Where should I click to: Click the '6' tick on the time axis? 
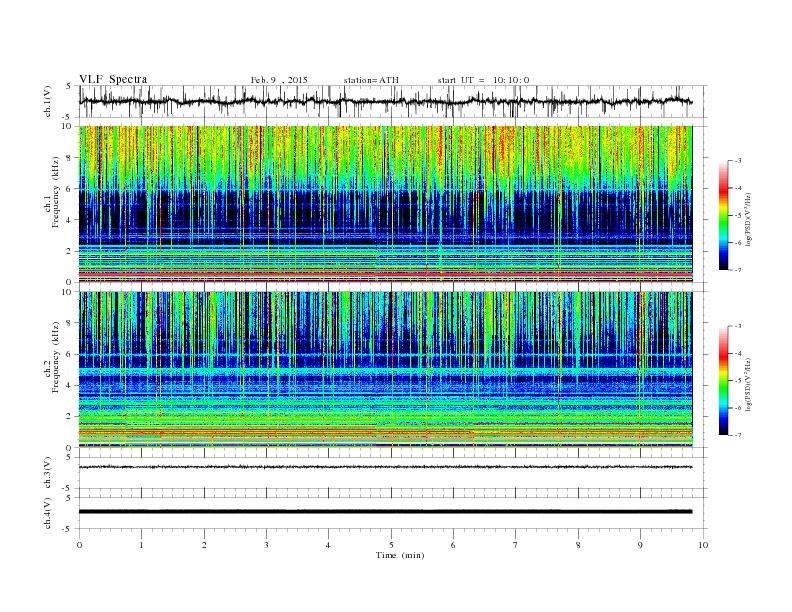pyautogui.click(x=453, y=545)
